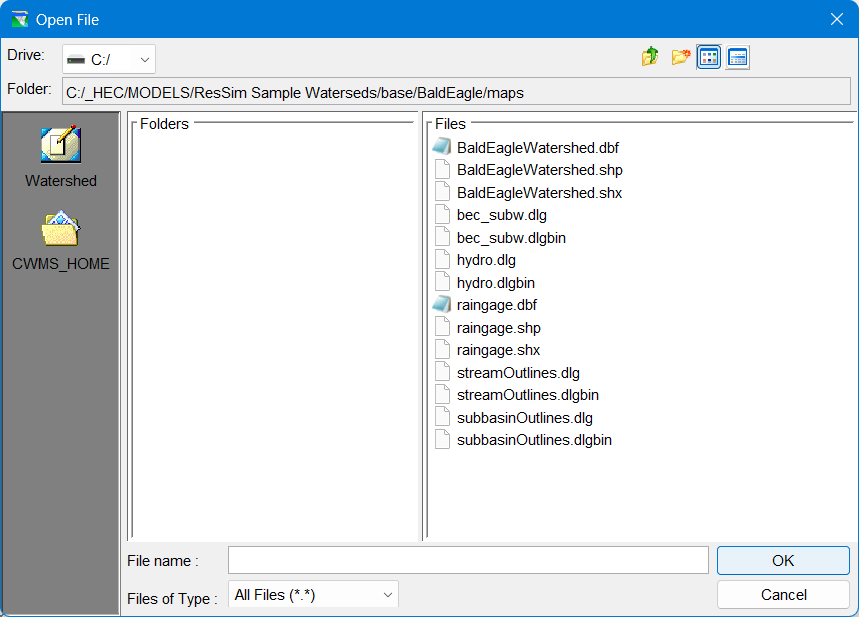Switch to list view
The image size is (859, 617).
coord(709,57)
